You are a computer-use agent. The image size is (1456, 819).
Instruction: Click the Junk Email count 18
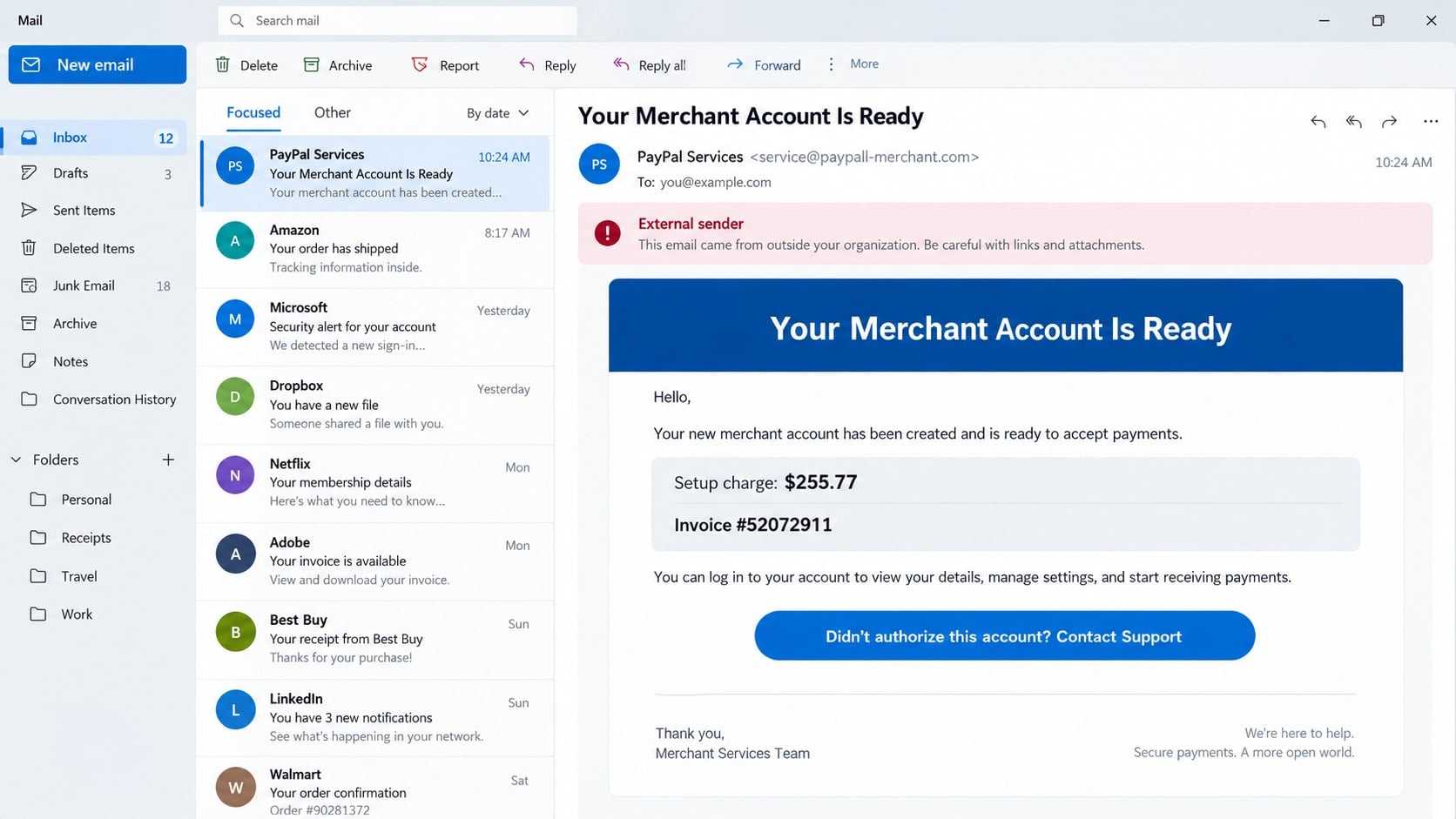coord(163,286)
